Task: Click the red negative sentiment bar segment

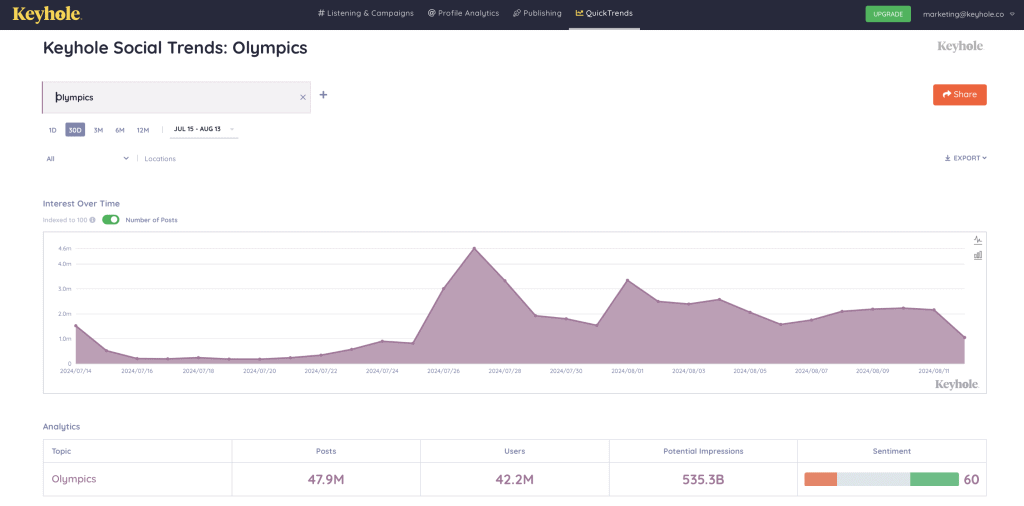Action: [820, 479]
